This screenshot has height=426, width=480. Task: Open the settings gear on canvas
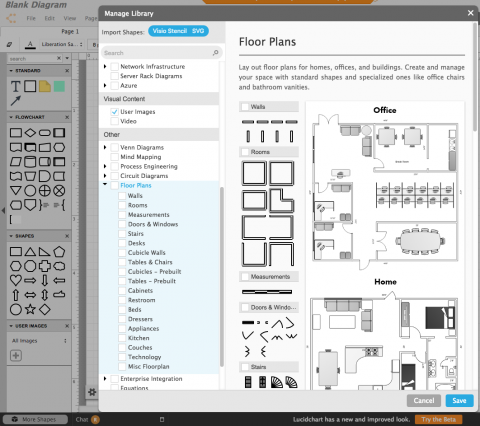(x=92, y=392)
